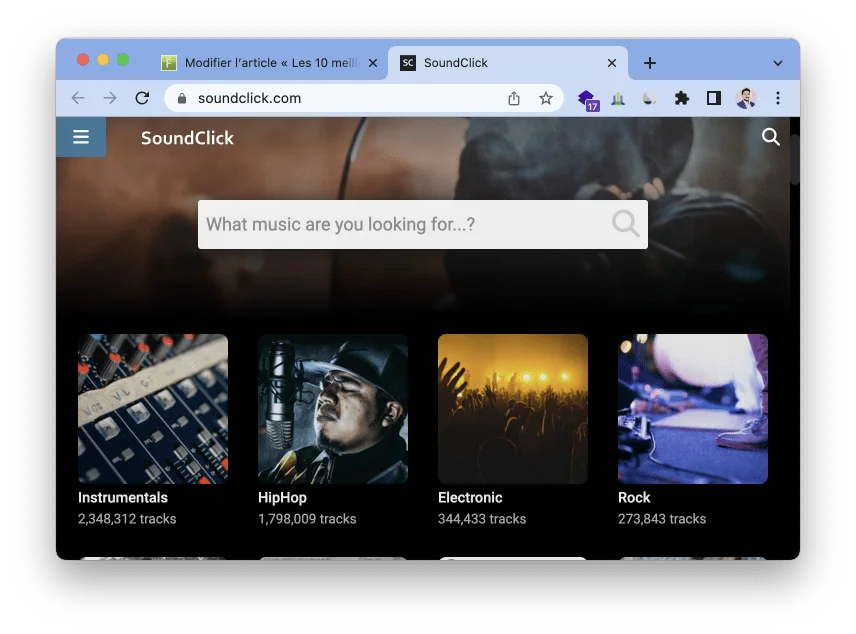Click the Rock title link
Image resolution: width=856 pixels, height=634 pixels.
(x=634, y=497)
